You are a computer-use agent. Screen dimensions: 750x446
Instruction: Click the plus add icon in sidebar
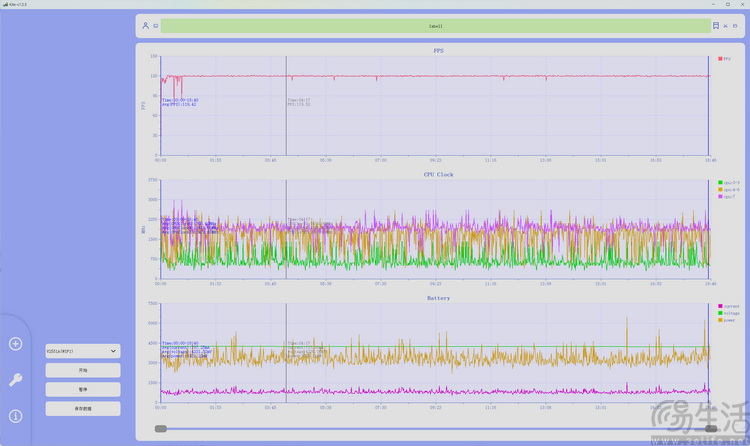point(15,344)
